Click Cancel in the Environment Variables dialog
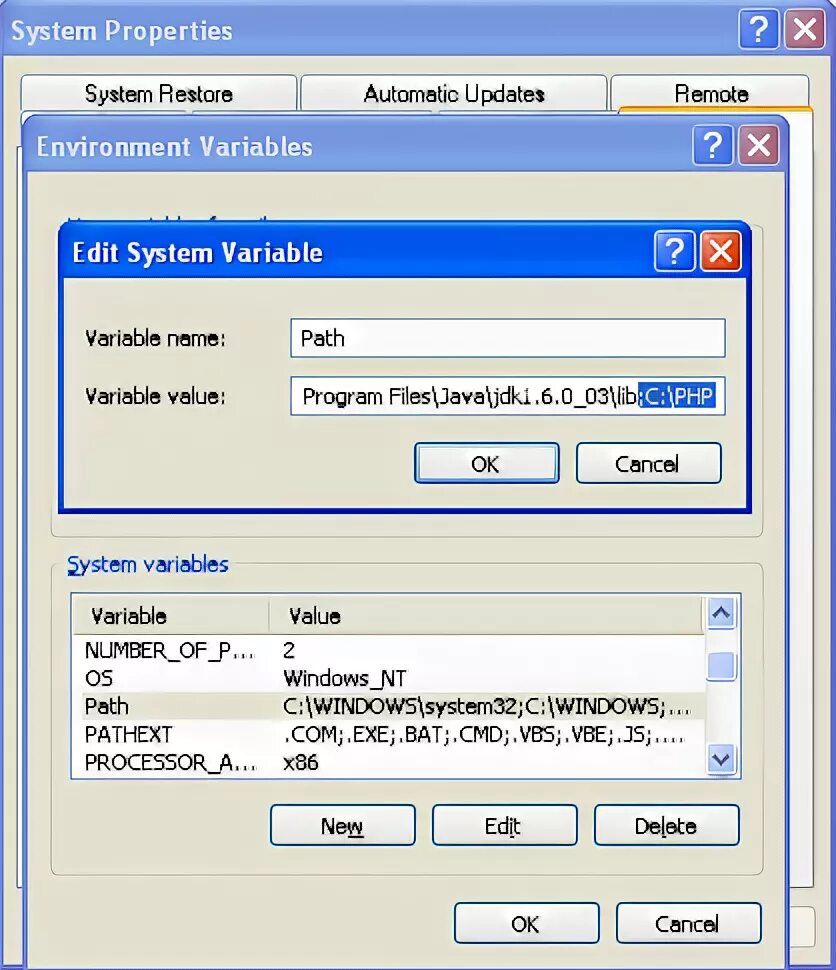Viewport: 836px width, 970px height. click(688, 923)
